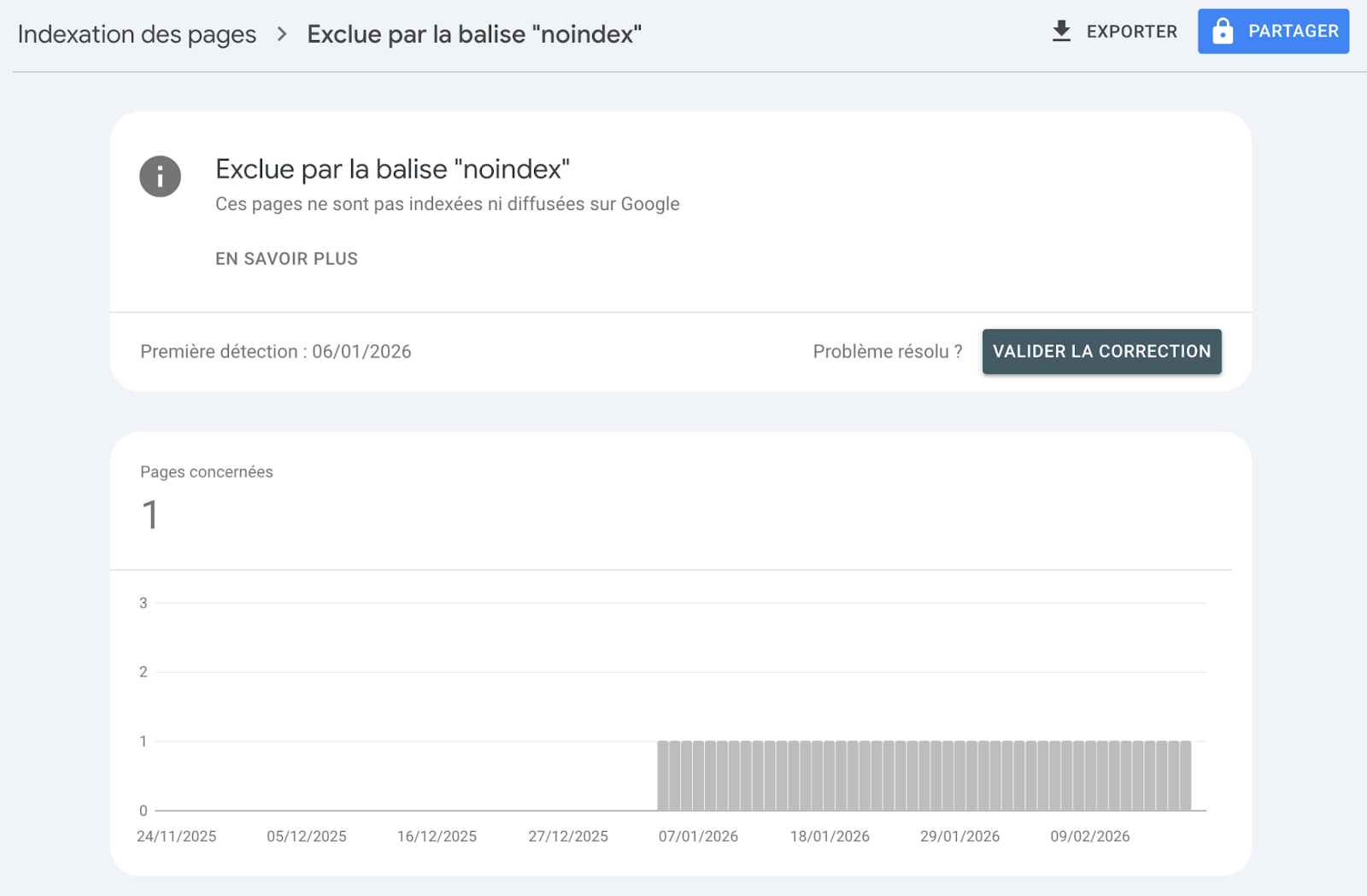
Task: Select the EXPORTER toolbar action
Action: point(1131,32)
